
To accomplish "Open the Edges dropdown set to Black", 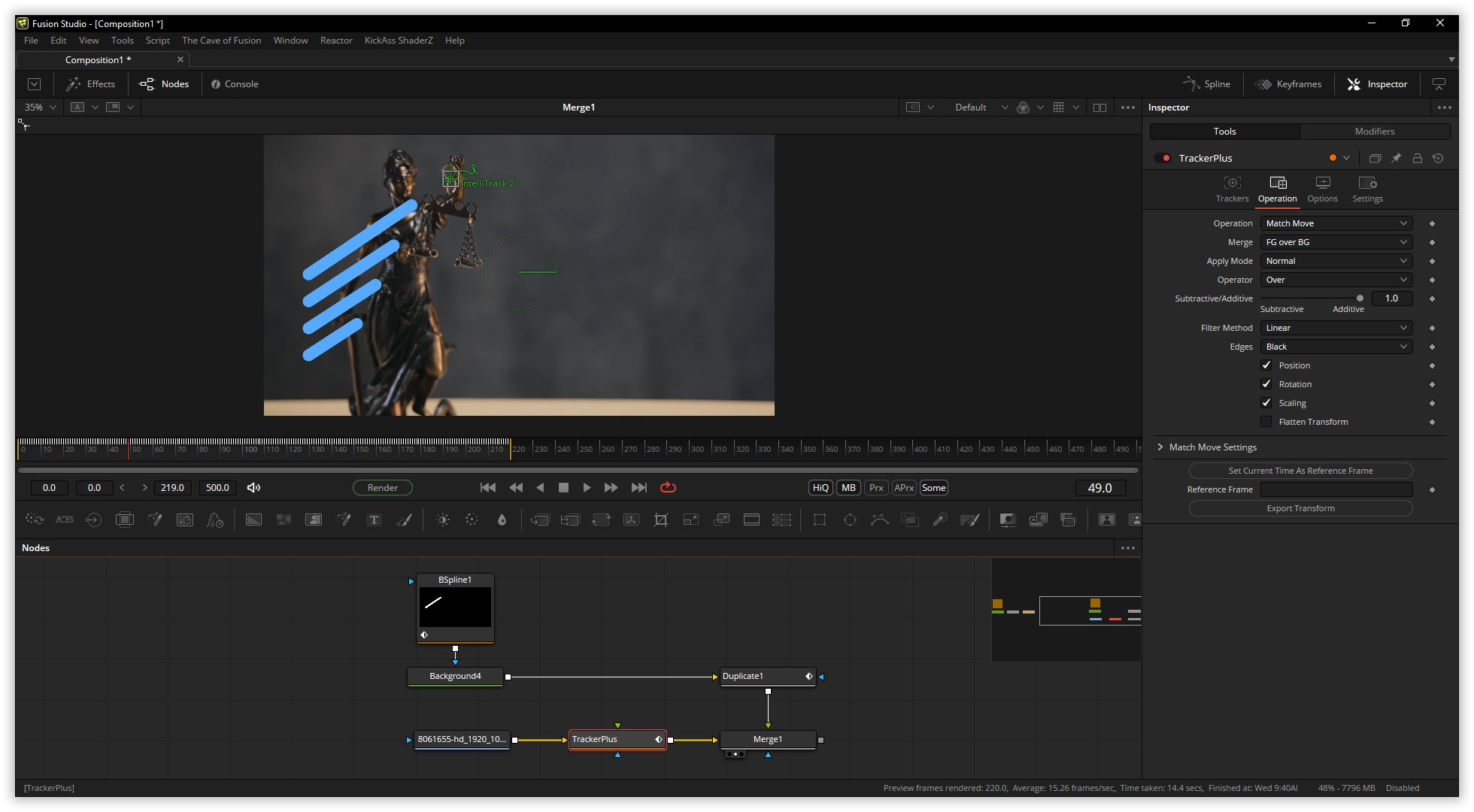I will click(1336, 347).
